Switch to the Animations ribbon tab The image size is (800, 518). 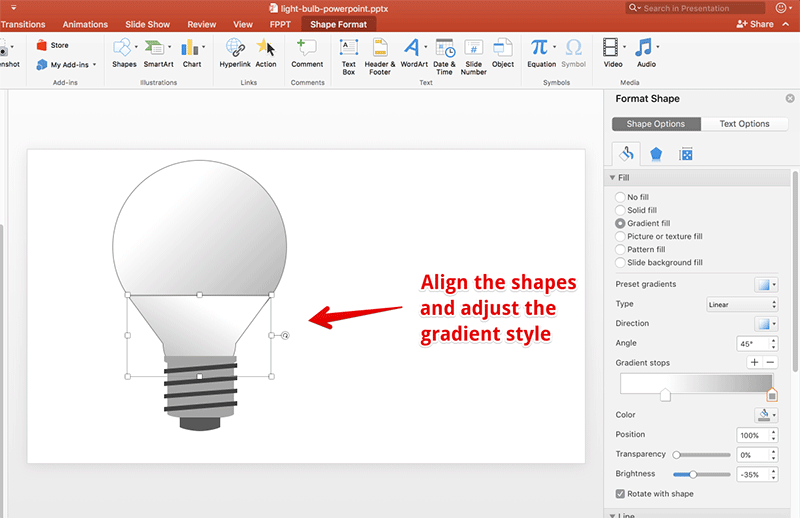pos(85,24)
